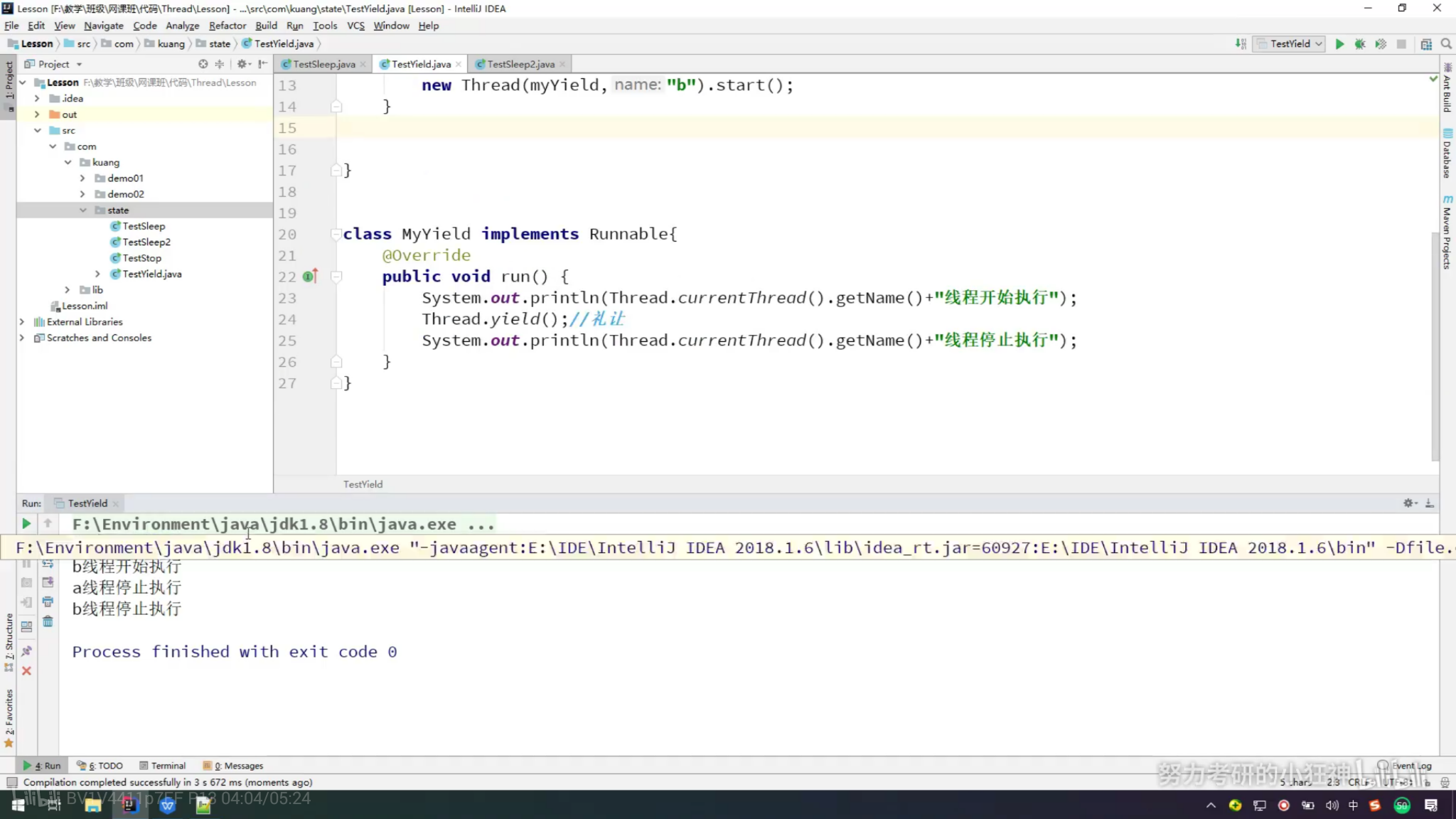Open Windows Start menu

(18, 805)
